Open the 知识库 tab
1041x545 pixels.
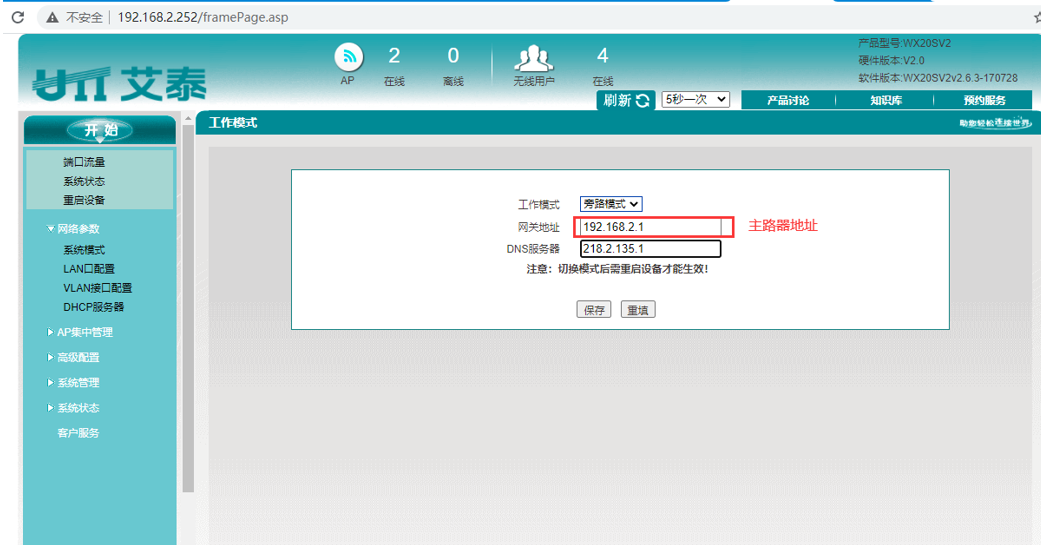(885, 100)
